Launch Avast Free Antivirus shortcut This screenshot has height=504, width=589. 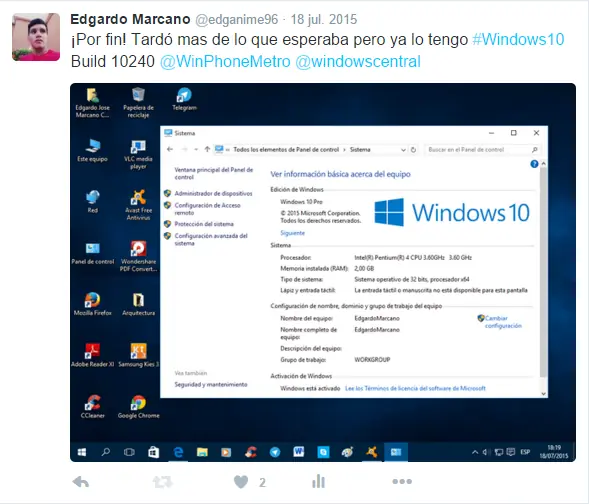click(138, 205)
